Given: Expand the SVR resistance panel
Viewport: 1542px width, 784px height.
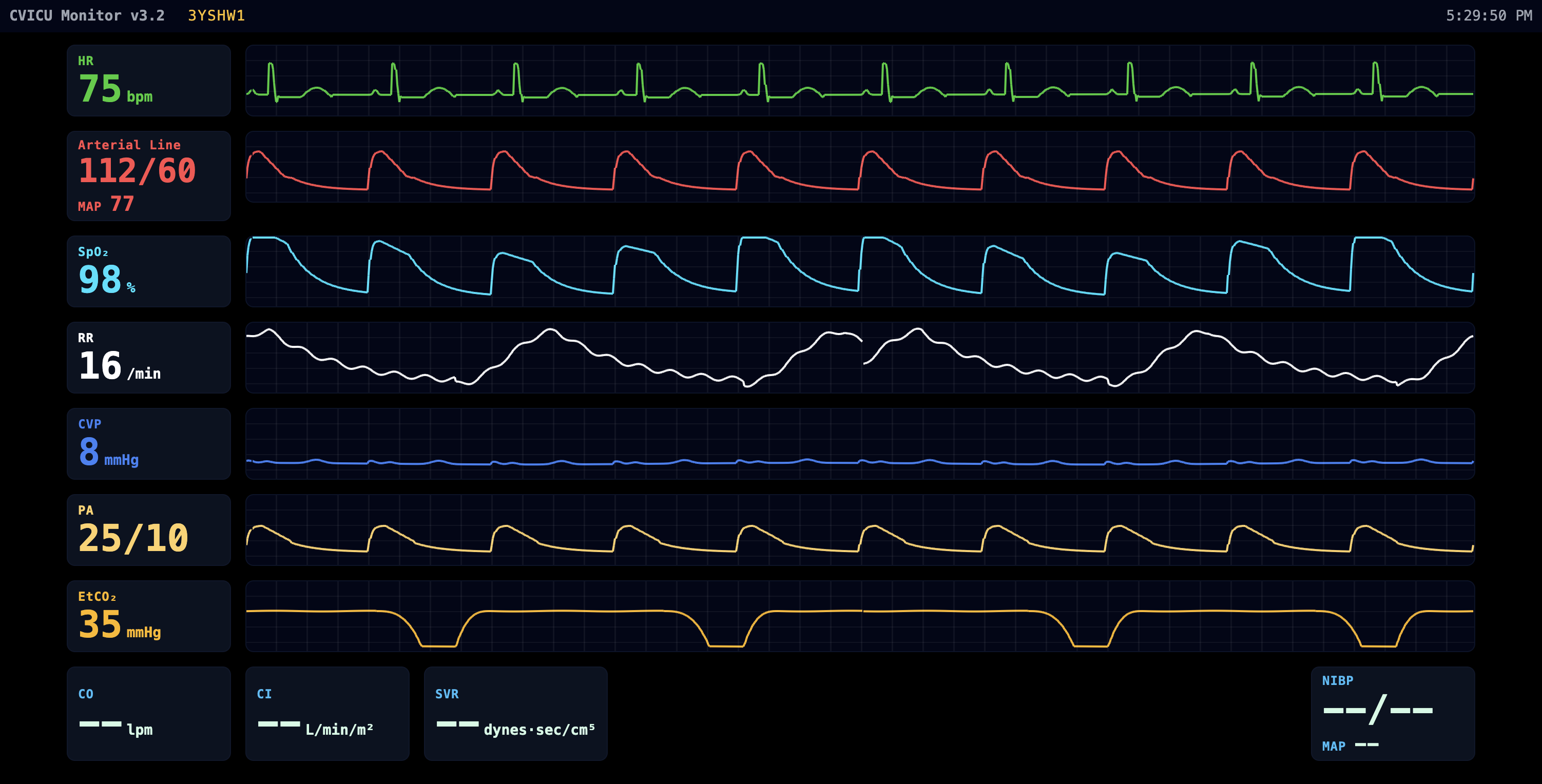Looking at the screenshot, I should (x=516, y=713).
